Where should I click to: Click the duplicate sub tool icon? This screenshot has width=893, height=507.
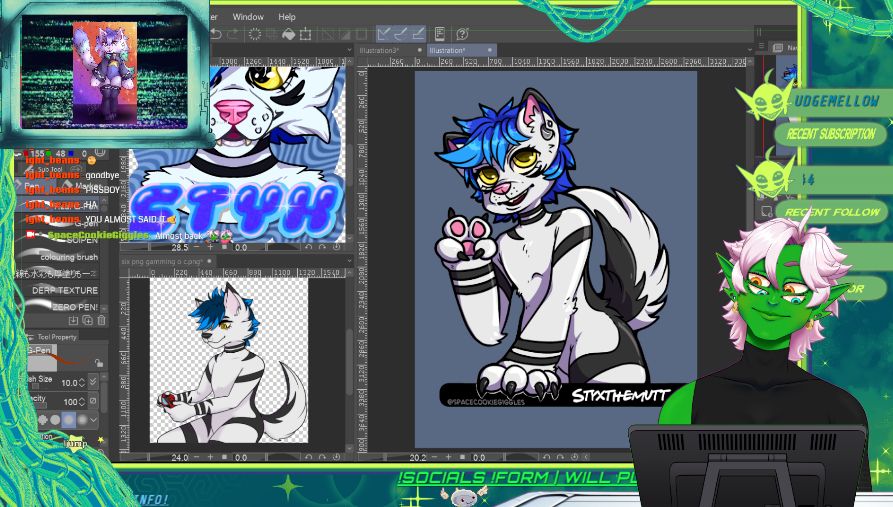(x=88, y=321)
